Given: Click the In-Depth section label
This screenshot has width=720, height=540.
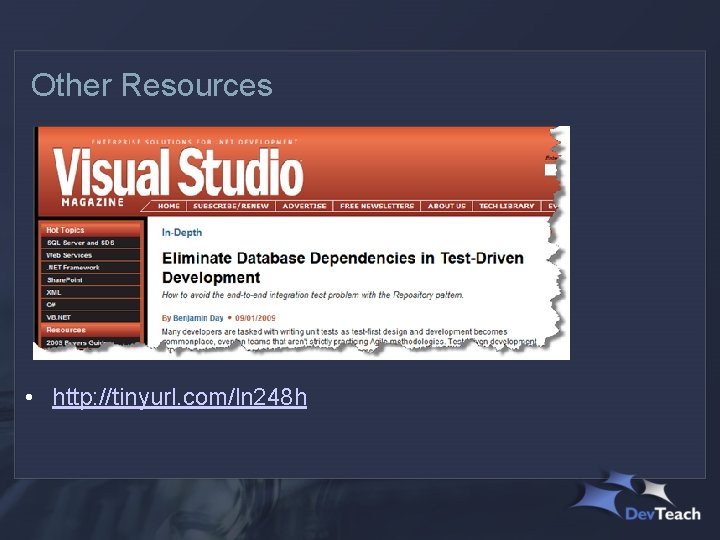Looking at the screenshot, I should [x=182, y=232].
